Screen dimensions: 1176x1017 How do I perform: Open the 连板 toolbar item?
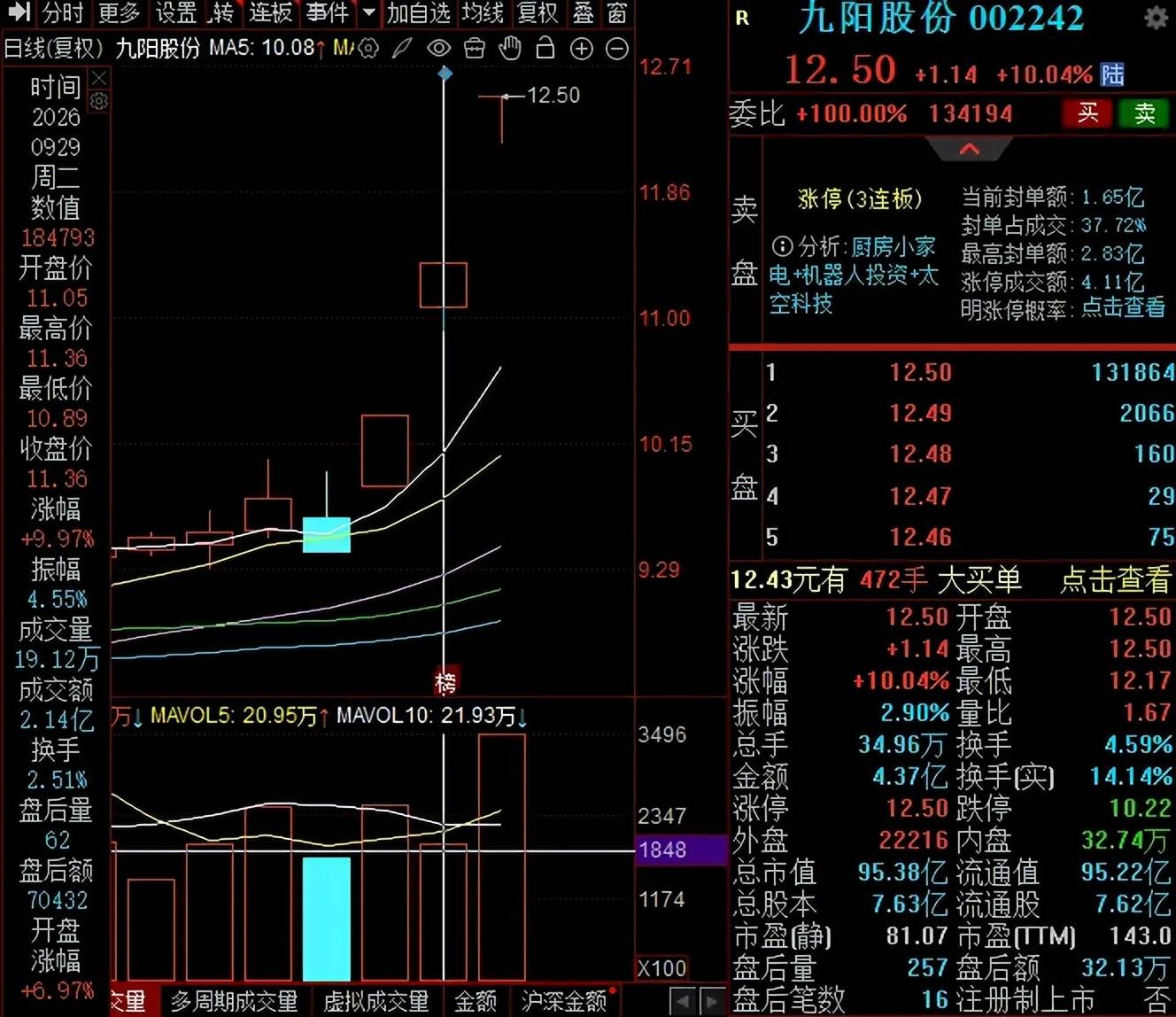(x=270, y=13)
